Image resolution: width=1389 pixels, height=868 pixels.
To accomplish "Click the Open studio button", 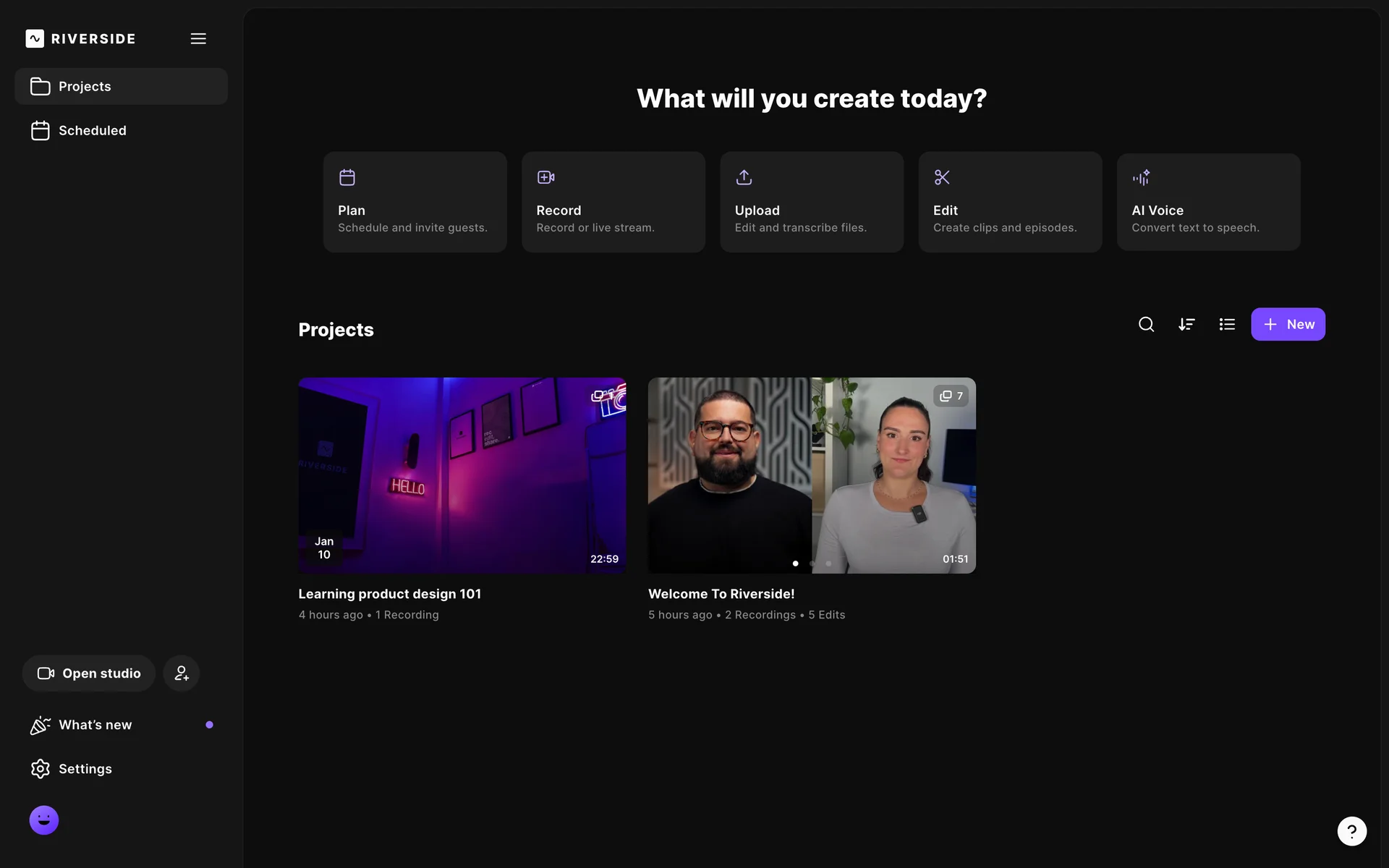I will pyautogui.click(x=88, y=673).
